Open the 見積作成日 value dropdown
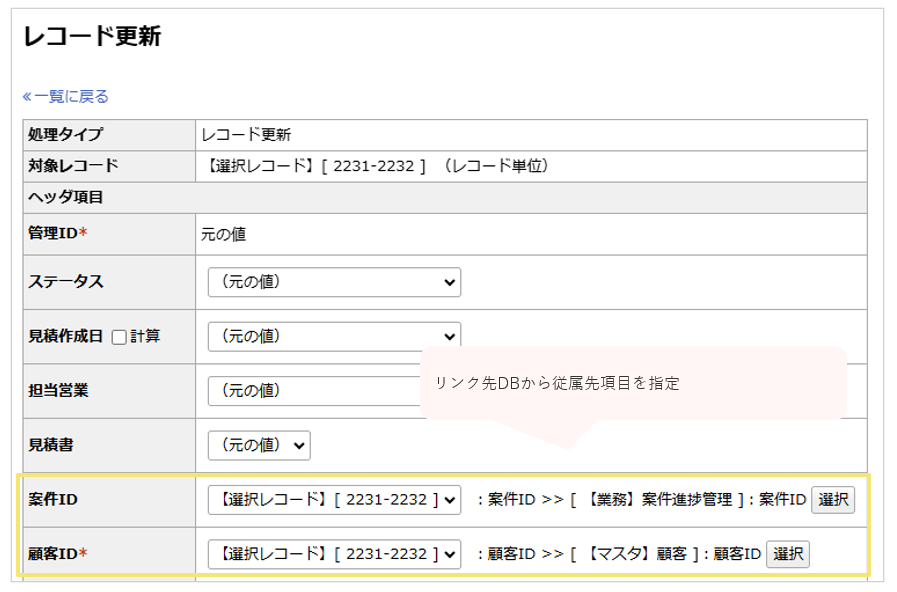Image resolution: width=897 pixels, height=592 pixels. coord(332,336)
